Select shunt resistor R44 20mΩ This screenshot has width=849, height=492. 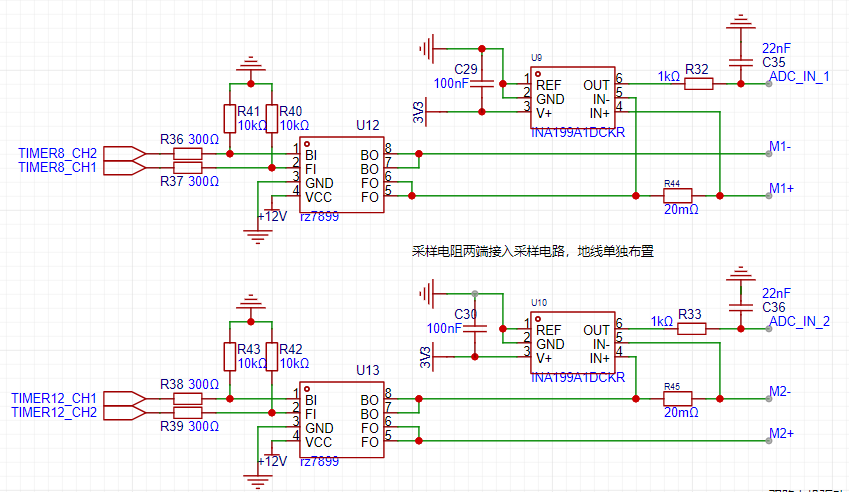pos(677,195)
